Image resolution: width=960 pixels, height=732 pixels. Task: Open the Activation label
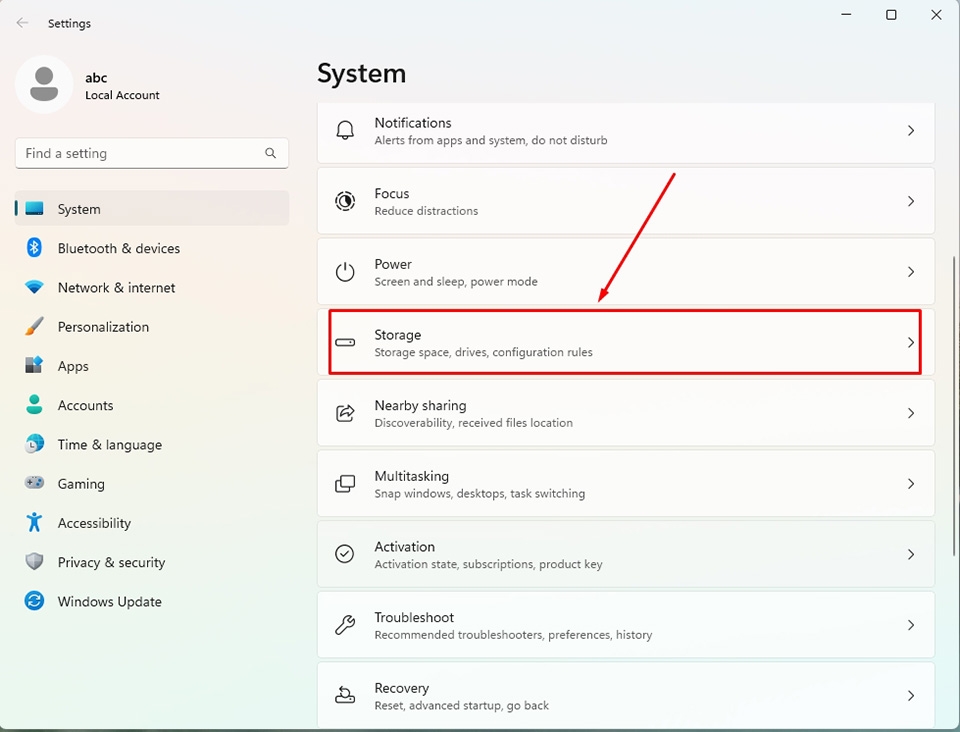click(x=404, y=547)
